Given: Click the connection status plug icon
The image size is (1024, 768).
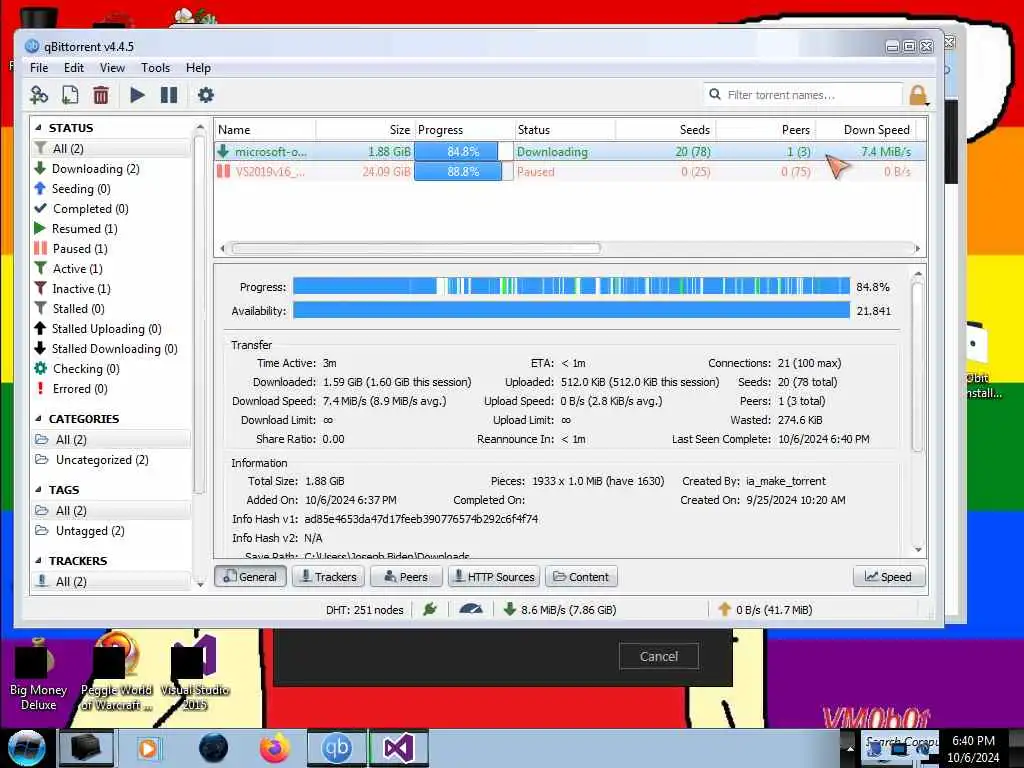Looking at the screenshot, I should (x=430, y=609).
